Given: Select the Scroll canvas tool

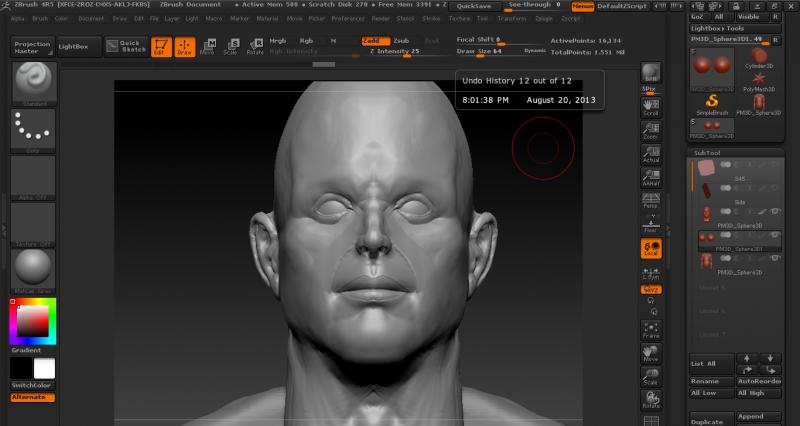Looking at the screenshot, I should pyautogui.click(x=651, y=108).
